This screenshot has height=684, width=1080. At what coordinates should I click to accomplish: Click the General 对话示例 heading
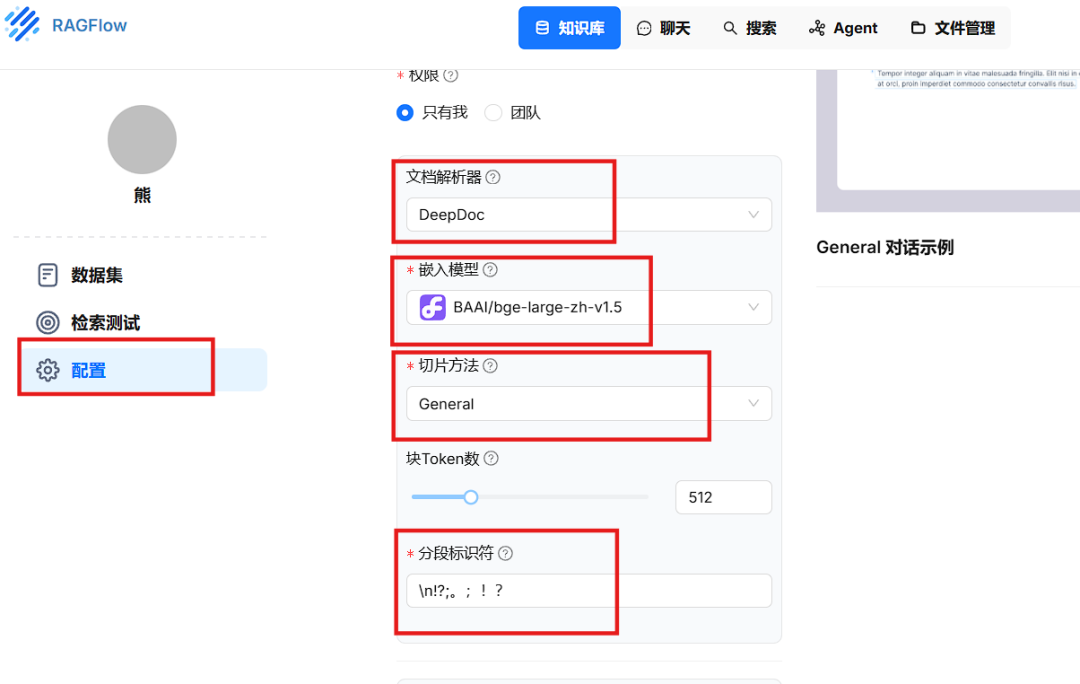[885, 247]
